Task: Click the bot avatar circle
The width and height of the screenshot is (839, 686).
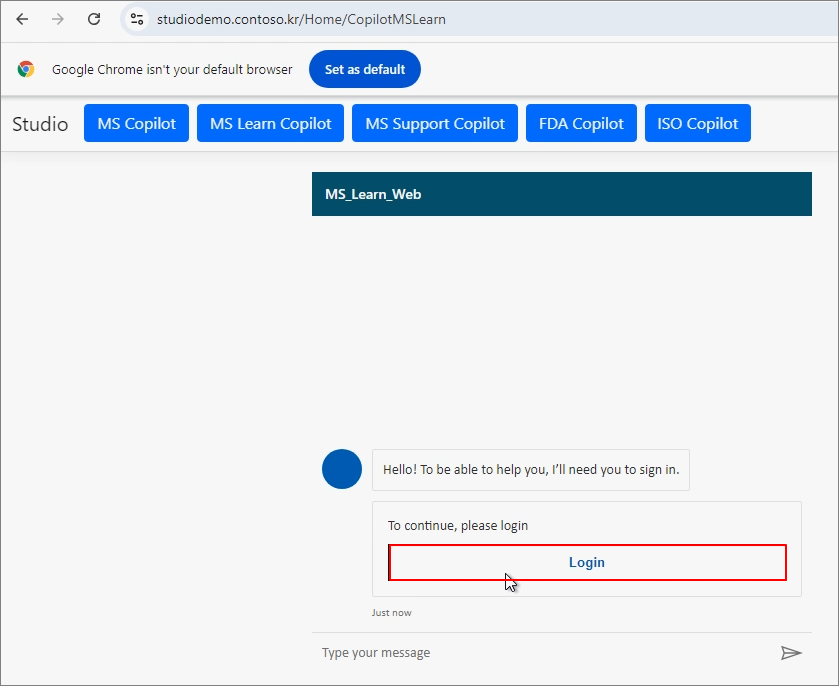Action: (x=342, y=469)
